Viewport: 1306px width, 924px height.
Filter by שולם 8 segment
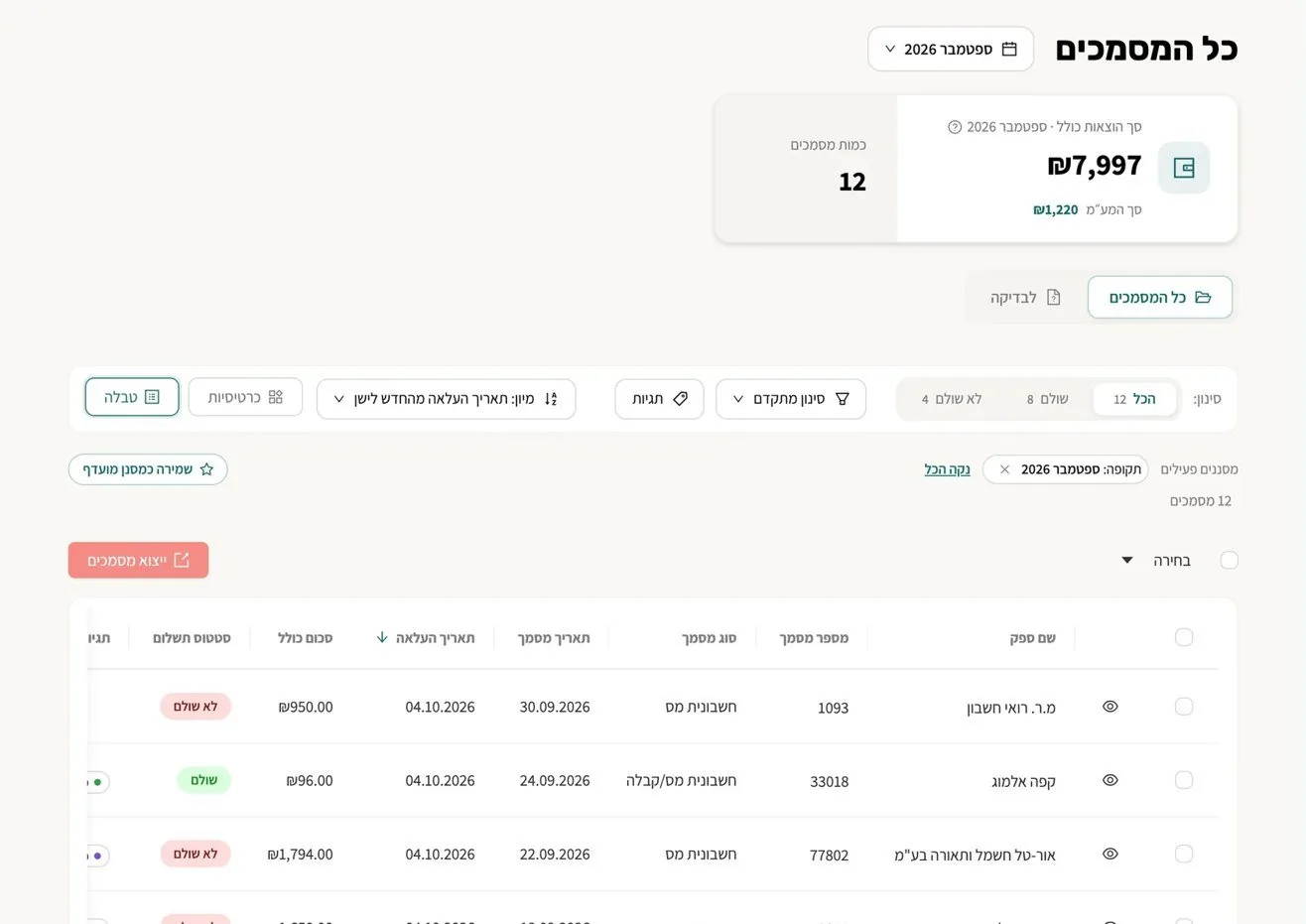tap(1047, 399)
